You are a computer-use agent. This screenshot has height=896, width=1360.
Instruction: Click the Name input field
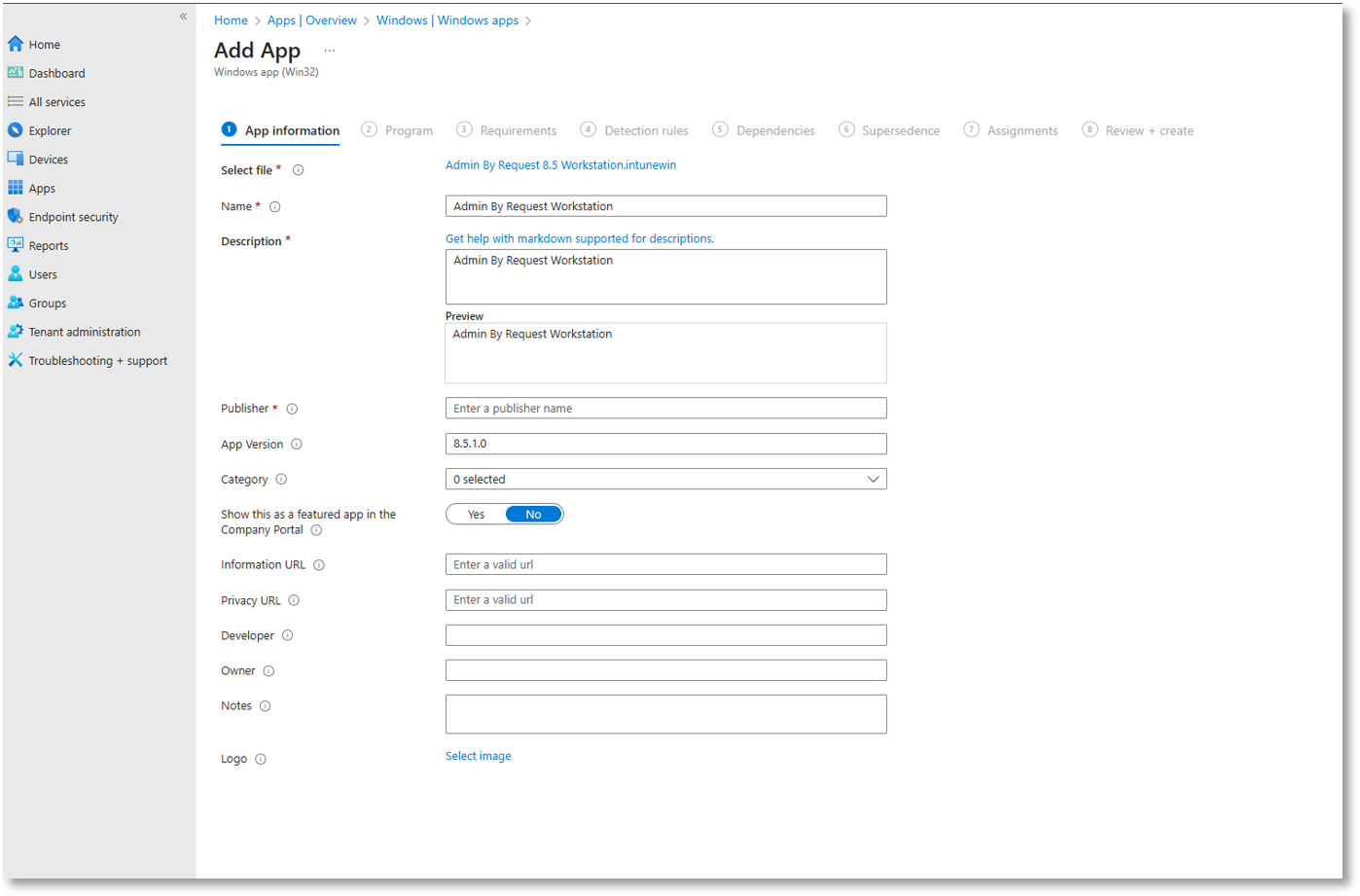click(x=666, y=206)
